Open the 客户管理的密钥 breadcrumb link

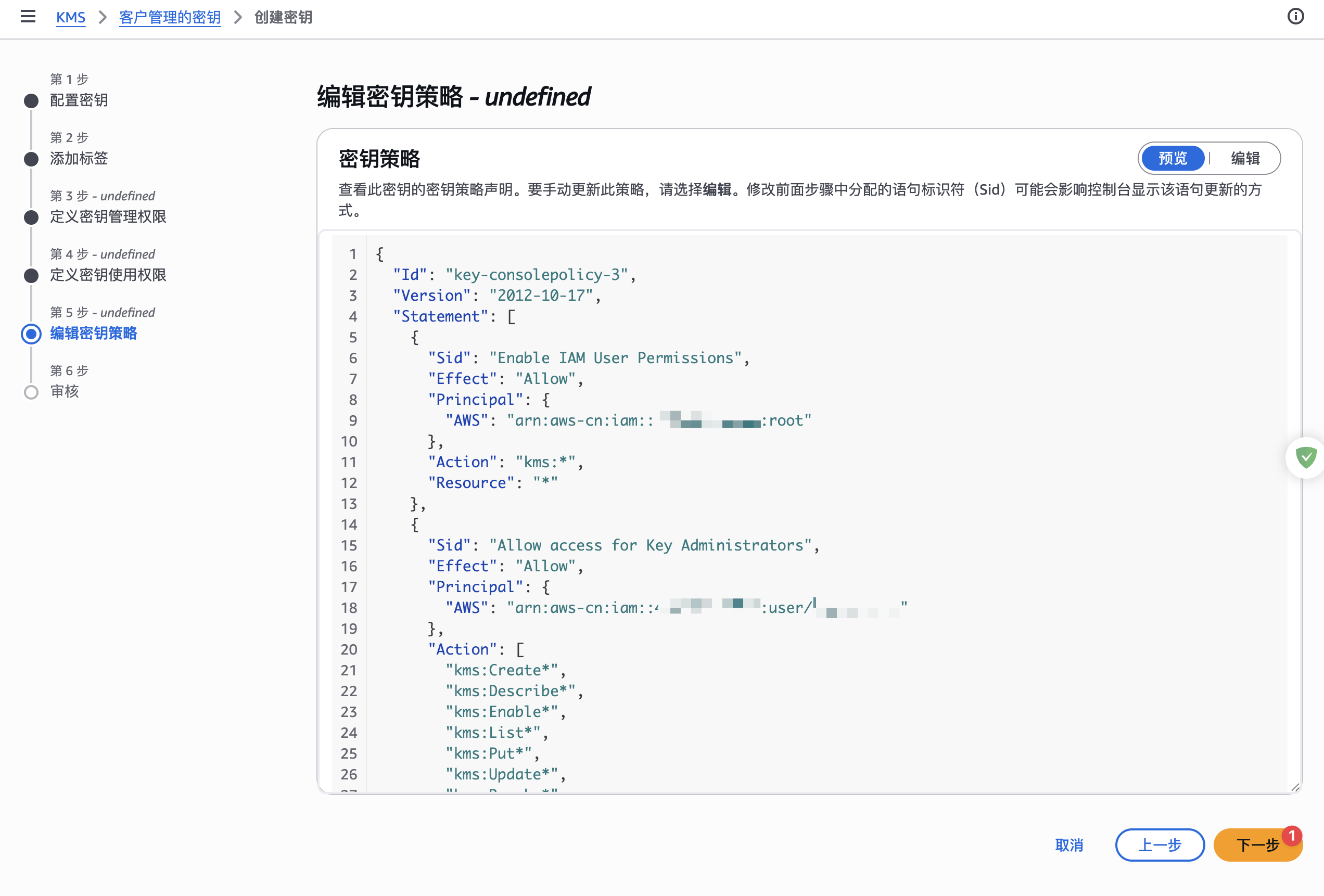click(x=169, y=17)
